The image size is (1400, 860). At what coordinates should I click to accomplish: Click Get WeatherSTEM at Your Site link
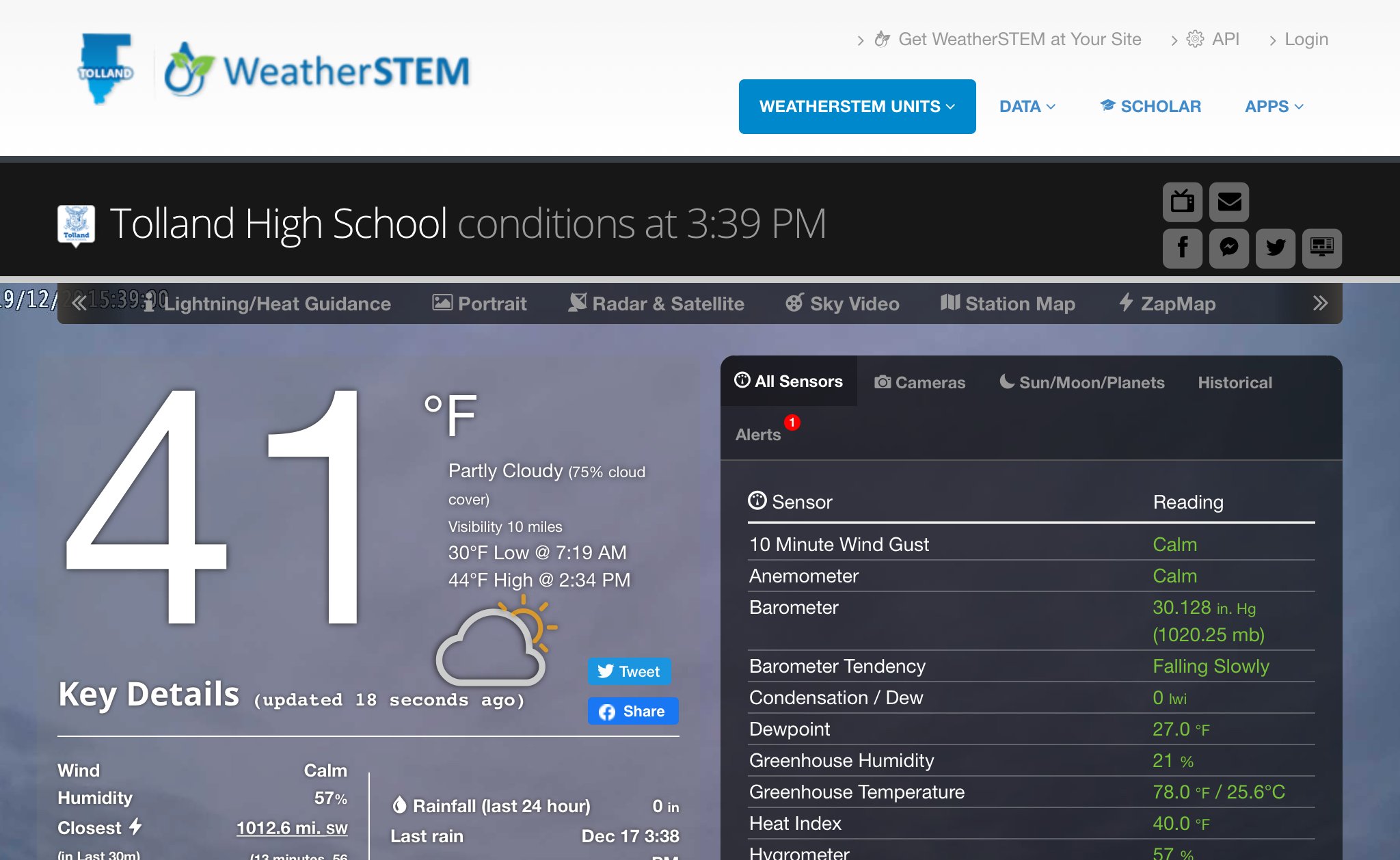1008,39
